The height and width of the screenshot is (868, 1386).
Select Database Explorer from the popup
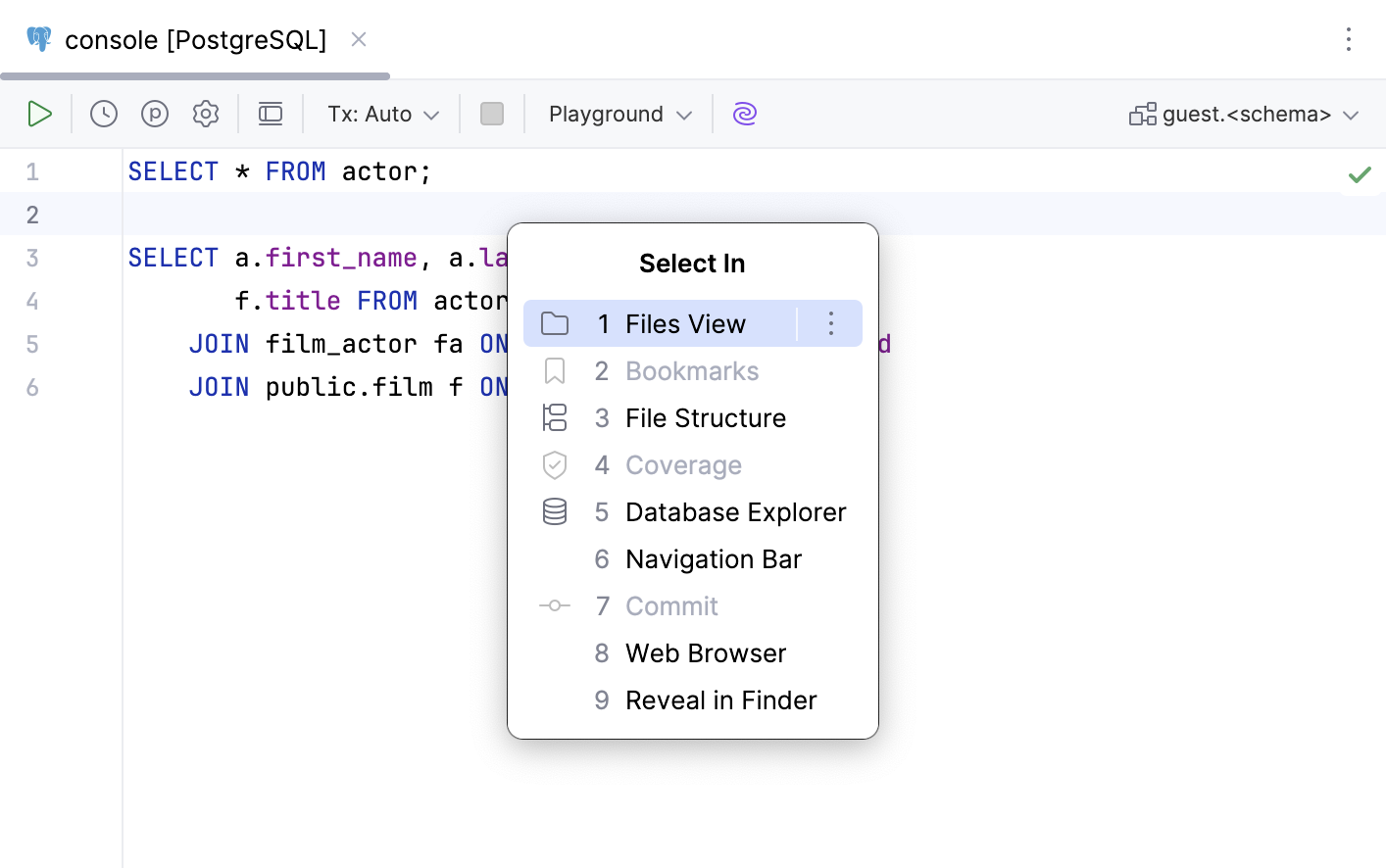[x=735, y=512]
